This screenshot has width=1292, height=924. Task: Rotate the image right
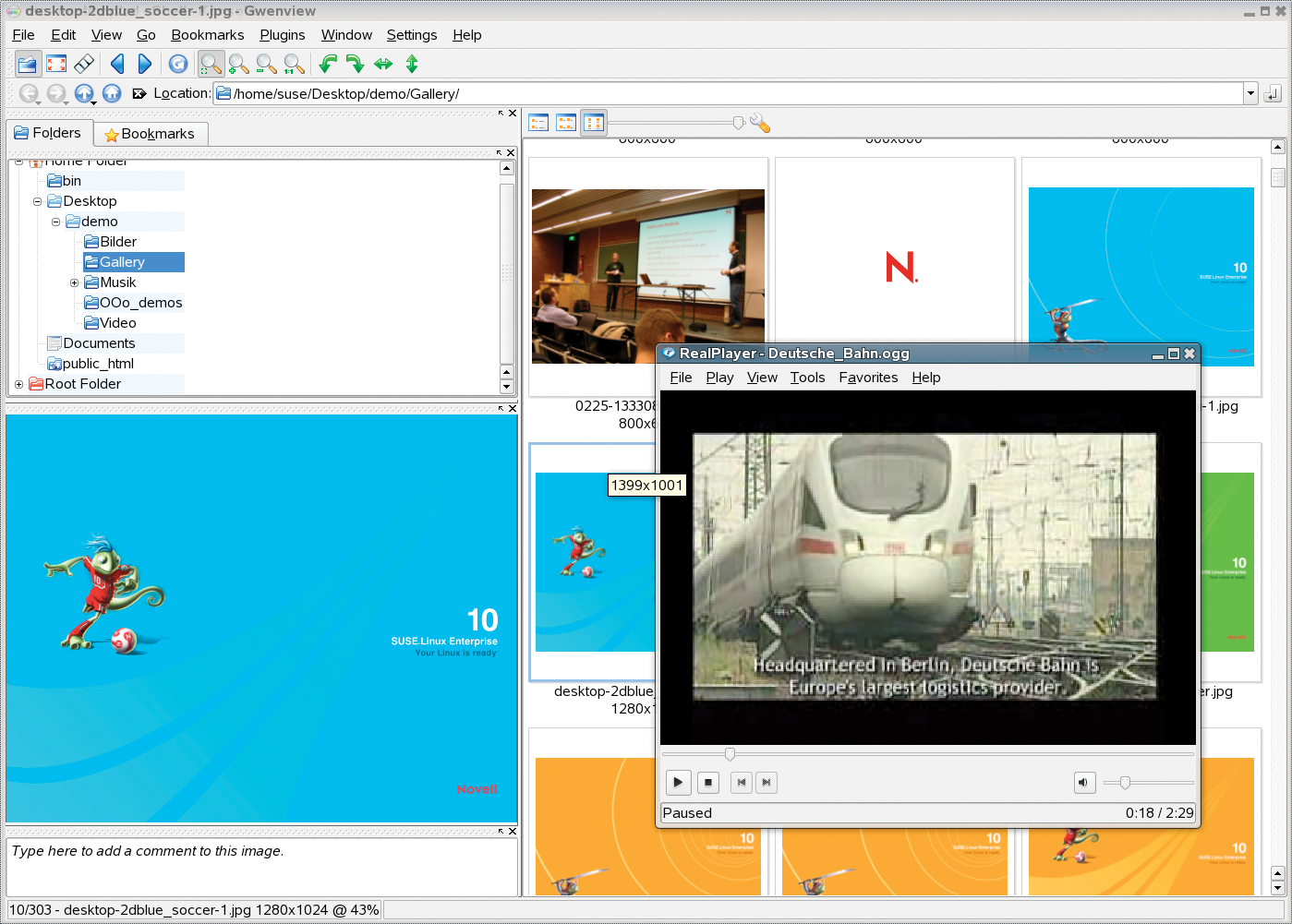coord(356,64)
